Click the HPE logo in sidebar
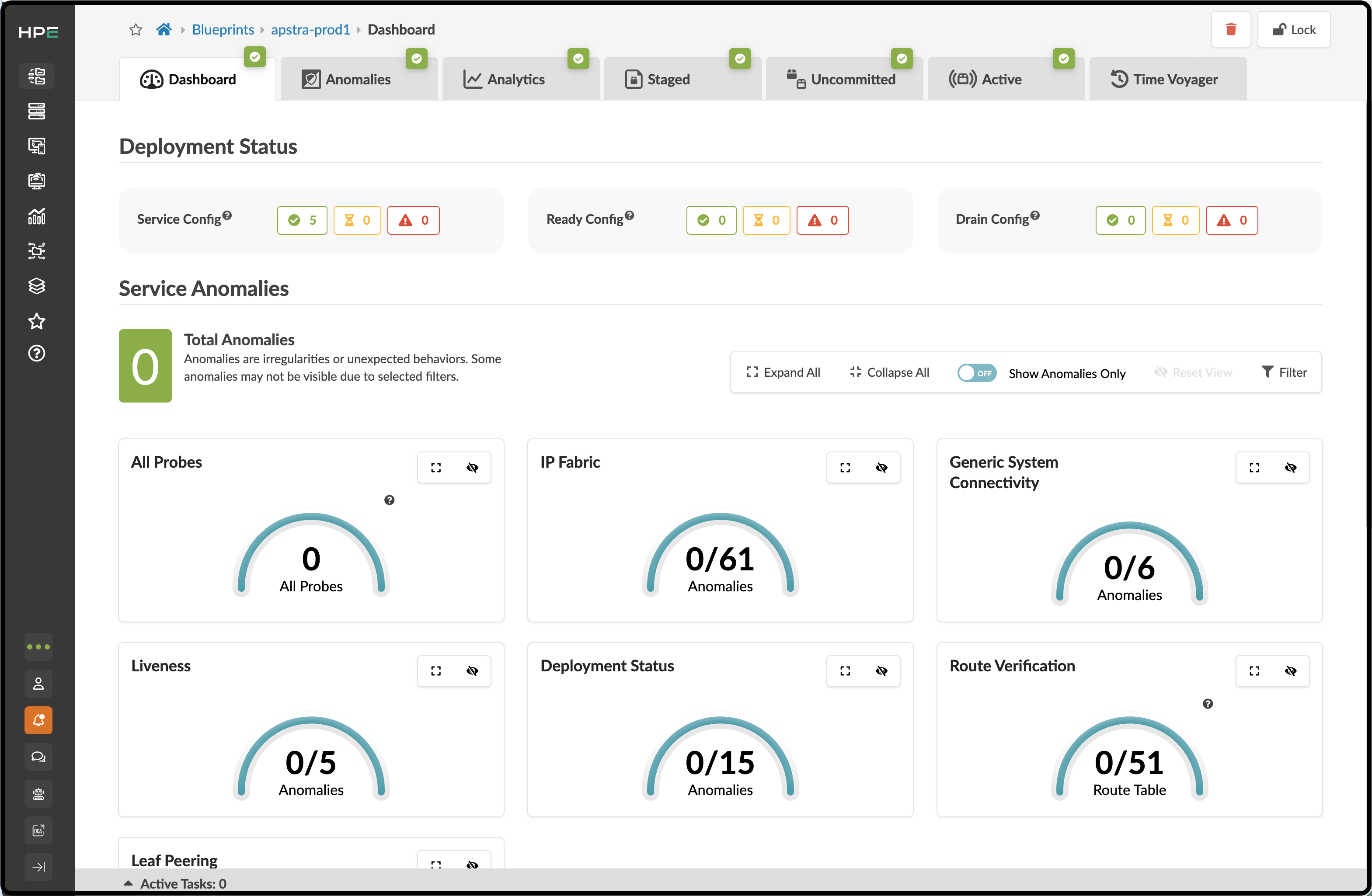Viewport: 1372px width, 896px height. 38,32
